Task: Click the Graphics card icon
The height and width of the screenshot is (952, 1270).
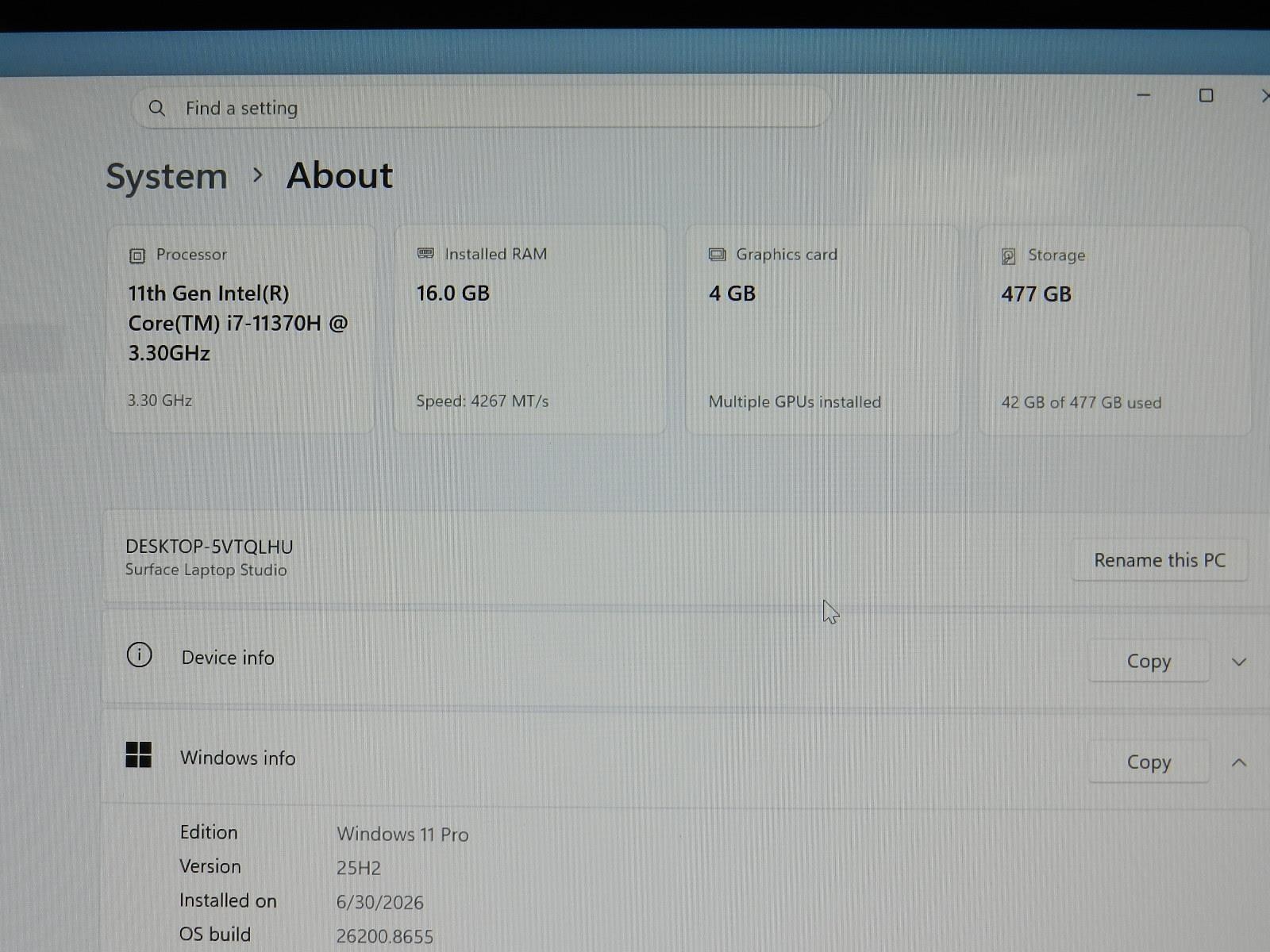Action: click(718, 255)
